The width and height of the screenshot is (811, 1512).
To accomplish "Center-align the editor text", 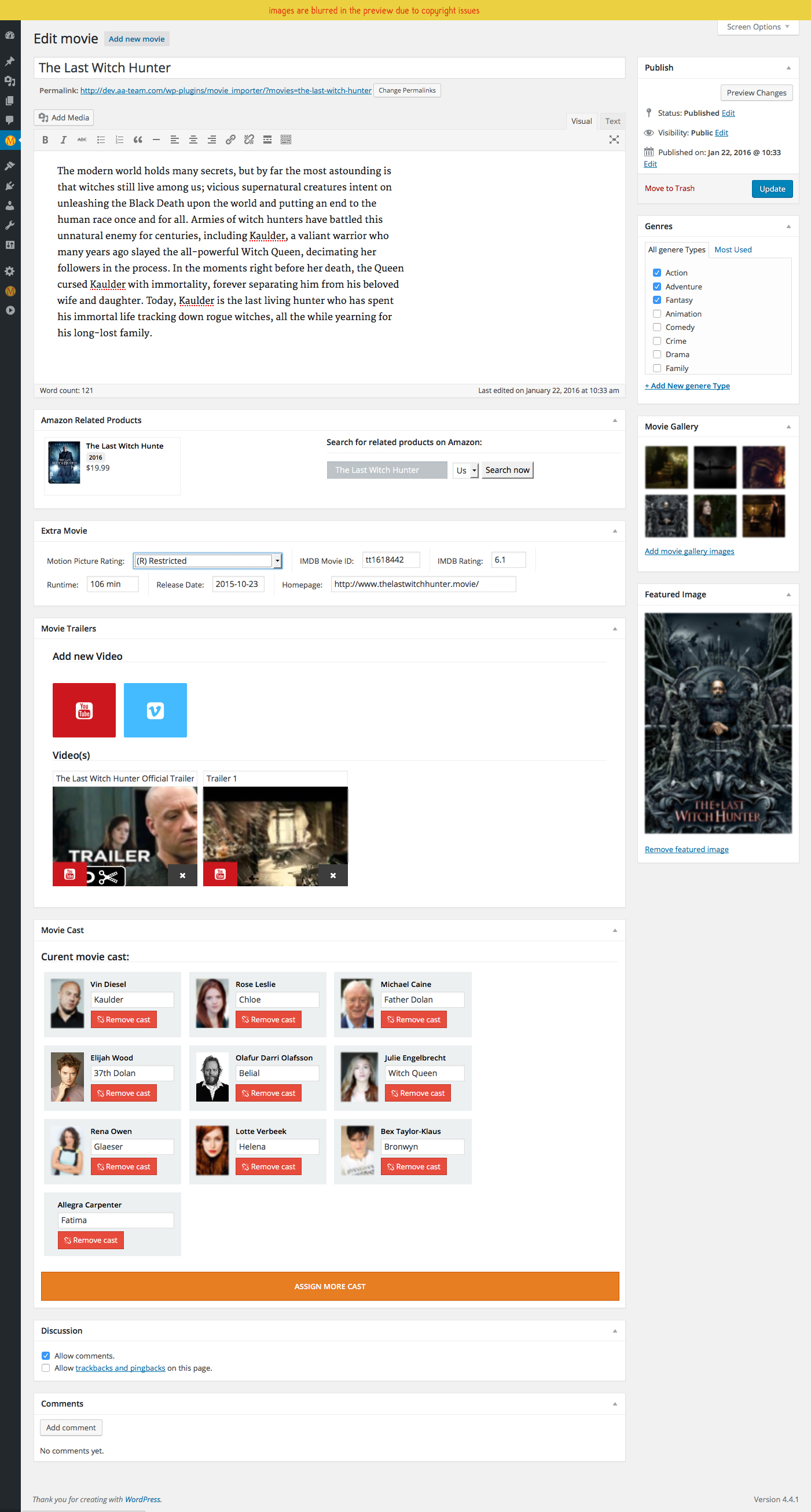I will coord(193,140).
